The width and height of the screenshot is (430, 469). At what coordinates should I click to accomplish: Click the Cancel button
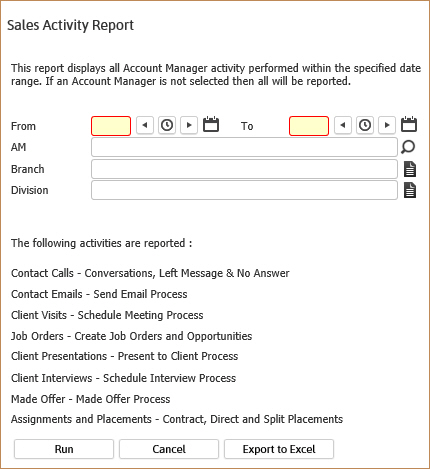[169, 449]
